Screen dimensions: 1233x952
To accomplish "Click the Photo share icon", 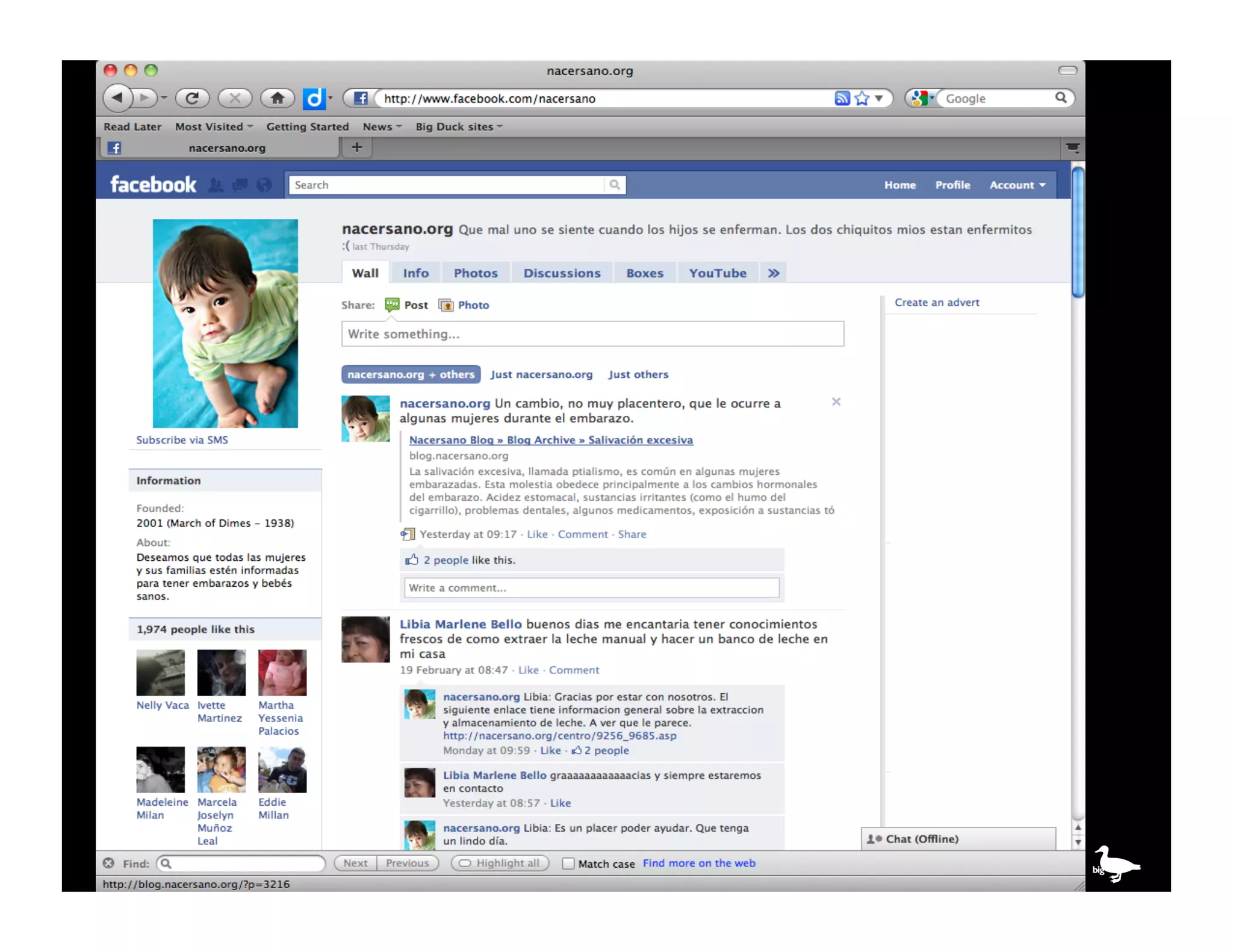I will (x=446, y=305).
